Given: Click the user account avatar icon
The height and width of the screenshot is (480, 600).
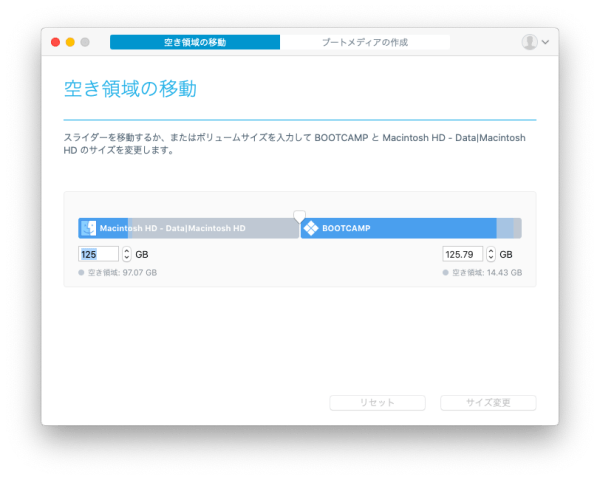Looking at the screenshot, I should (x=530, y=42).
